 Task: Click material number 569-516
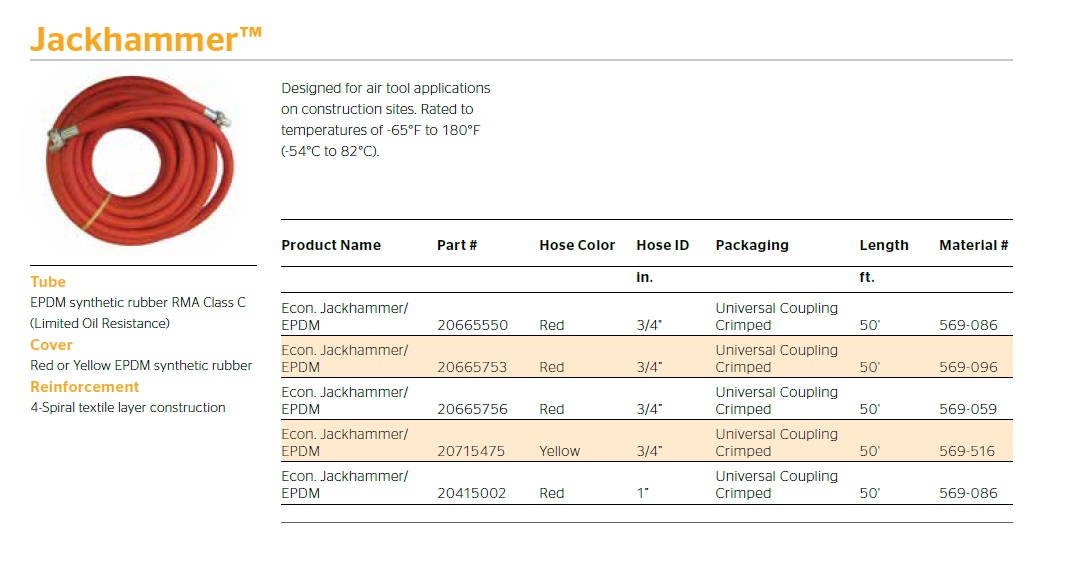click(968, 451)
